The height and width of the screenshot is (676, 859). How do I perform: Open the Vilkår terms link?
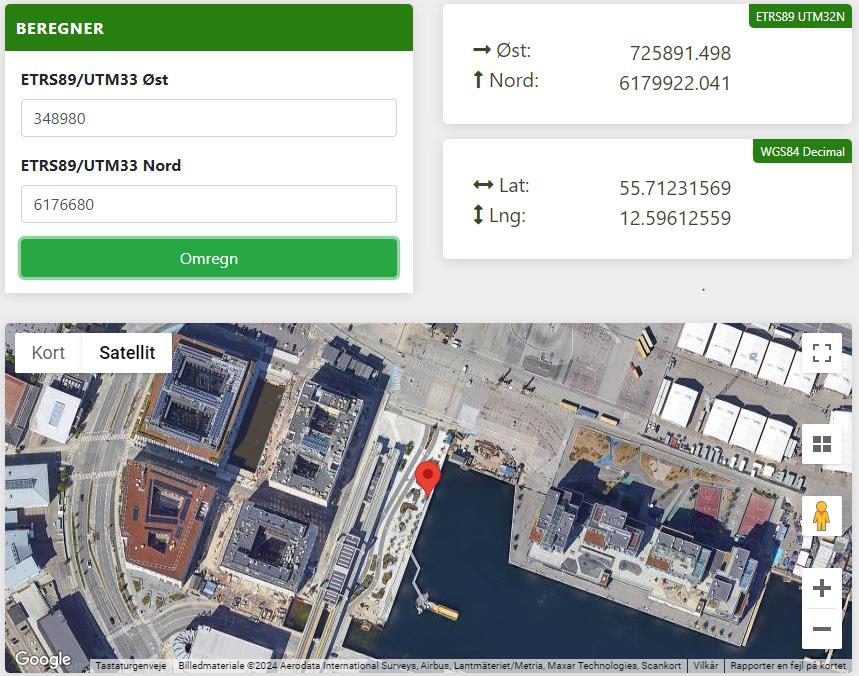[706, 666]
